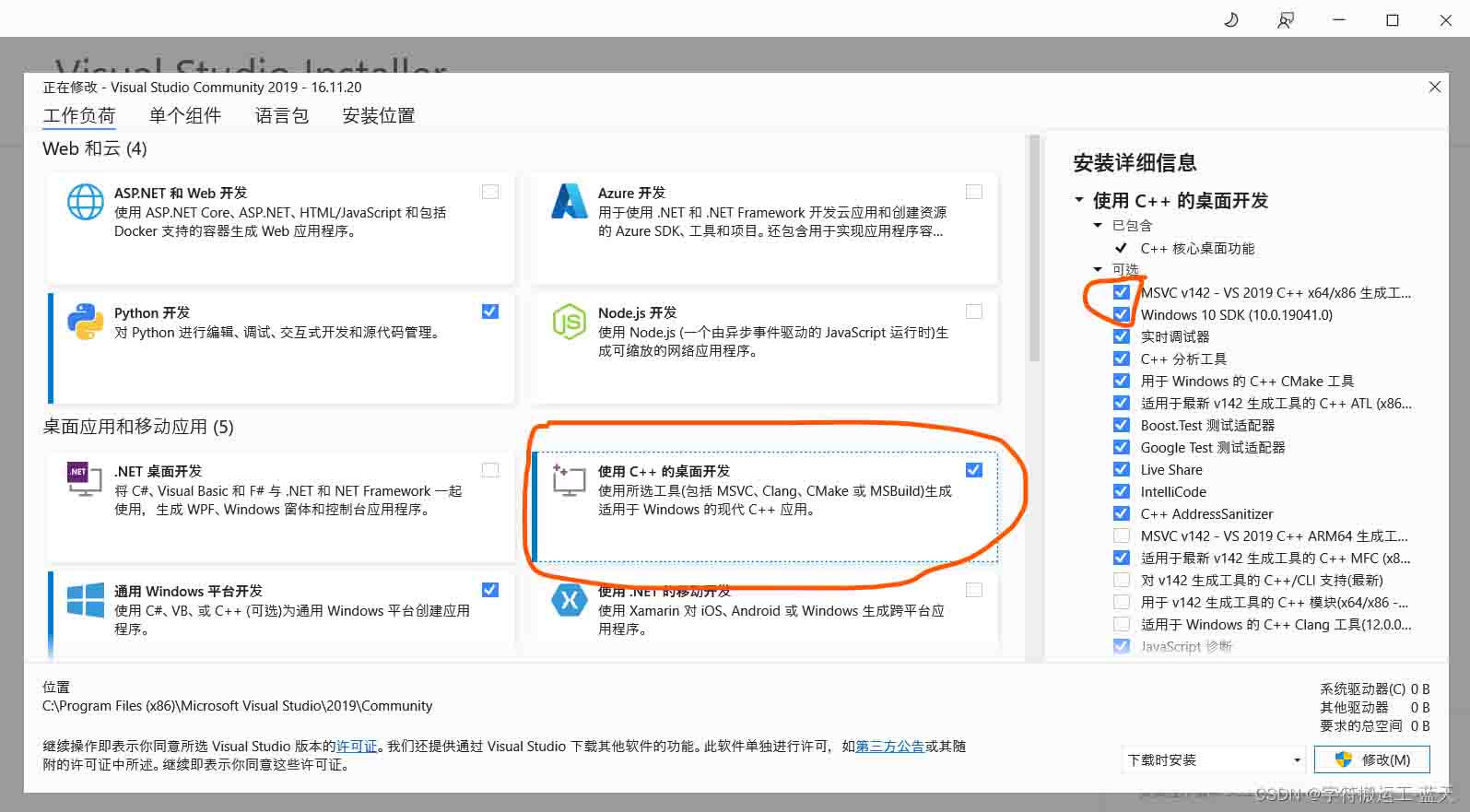Close the modify dialog with X
Viewport: 1470px width, 812px height.
pos(1434,87)
